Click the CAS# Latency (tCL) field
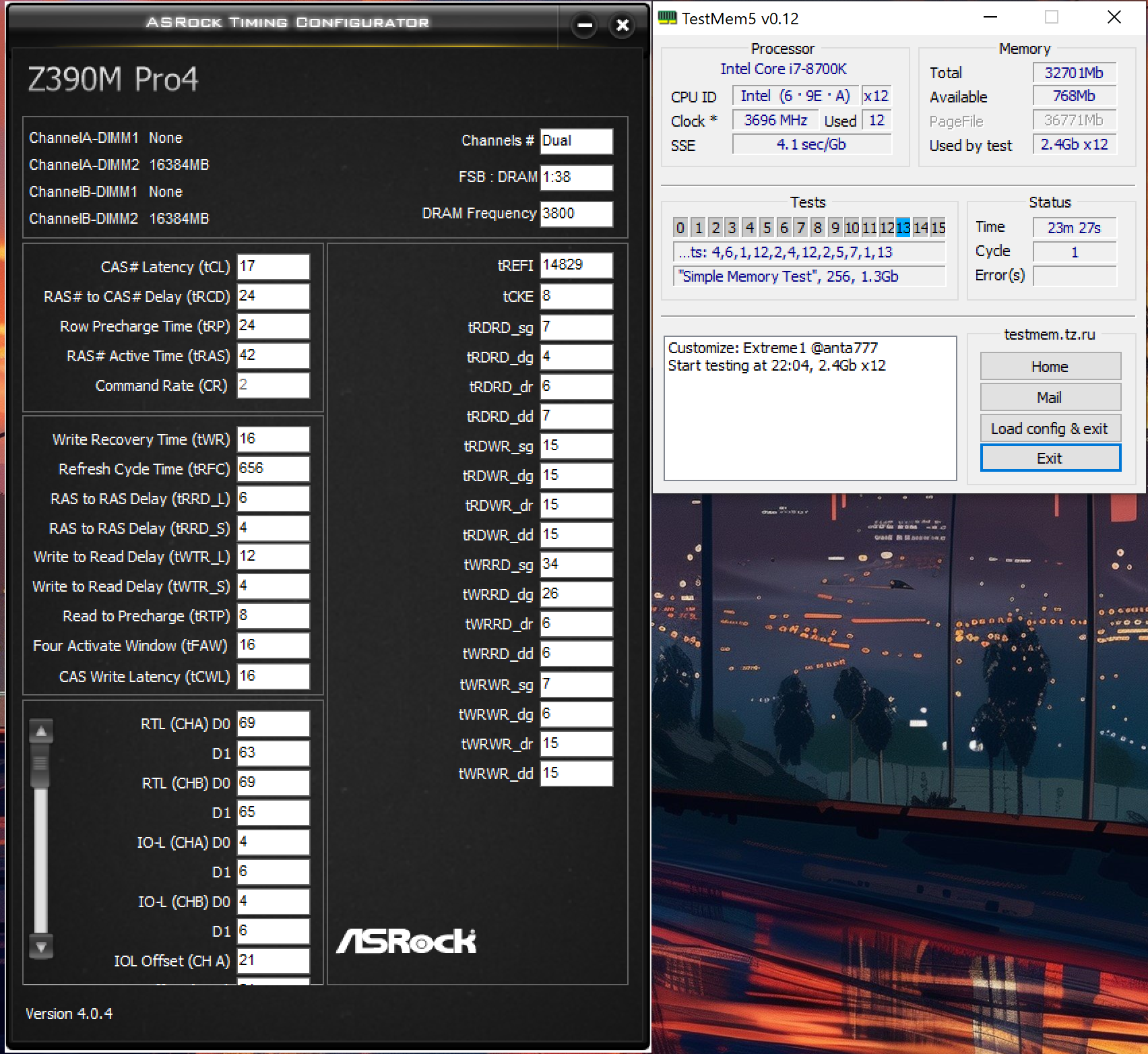The image size is (1148, 1054). [274, 266]
